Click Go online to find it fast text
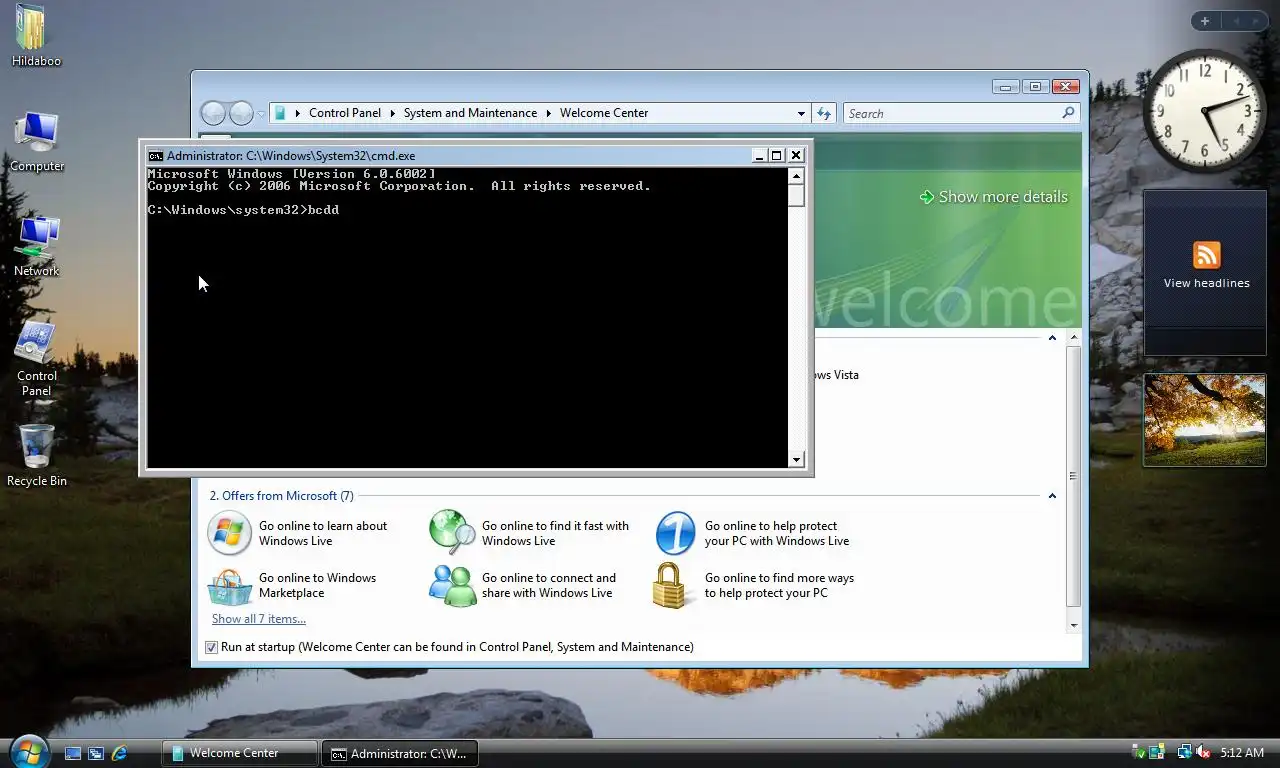 pos(555,533)
